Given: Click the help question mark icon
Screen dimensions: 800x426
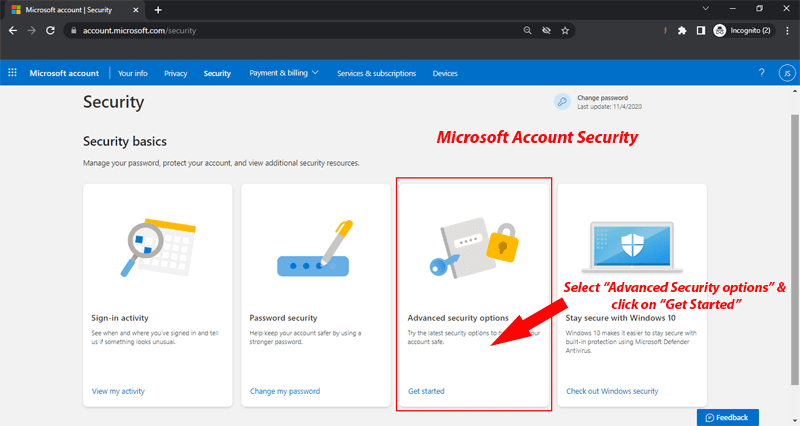Looking at the screenshot, I should tap(762, 72).
